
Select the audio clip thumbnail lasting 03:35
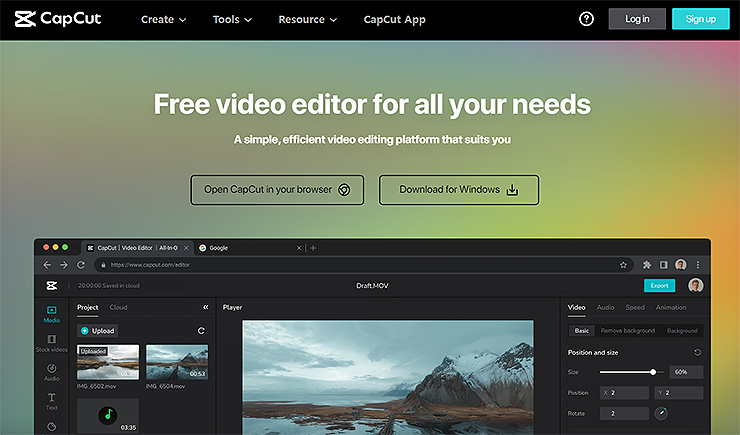coord(108,416)
